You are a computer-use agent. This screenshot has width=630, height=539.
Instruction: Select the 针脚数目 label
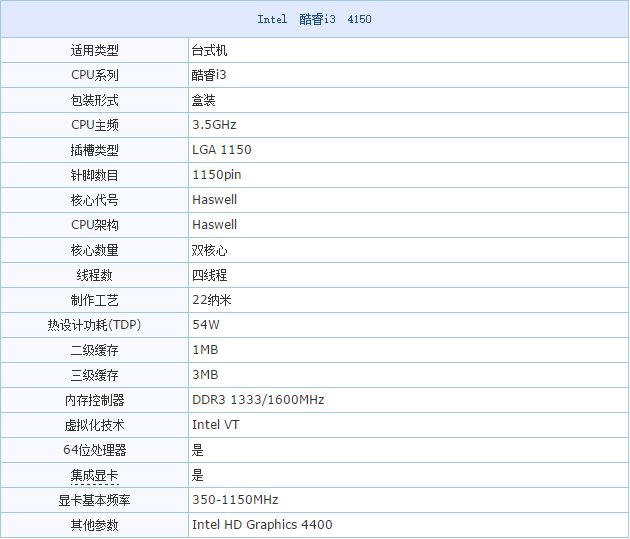(94, 175)
